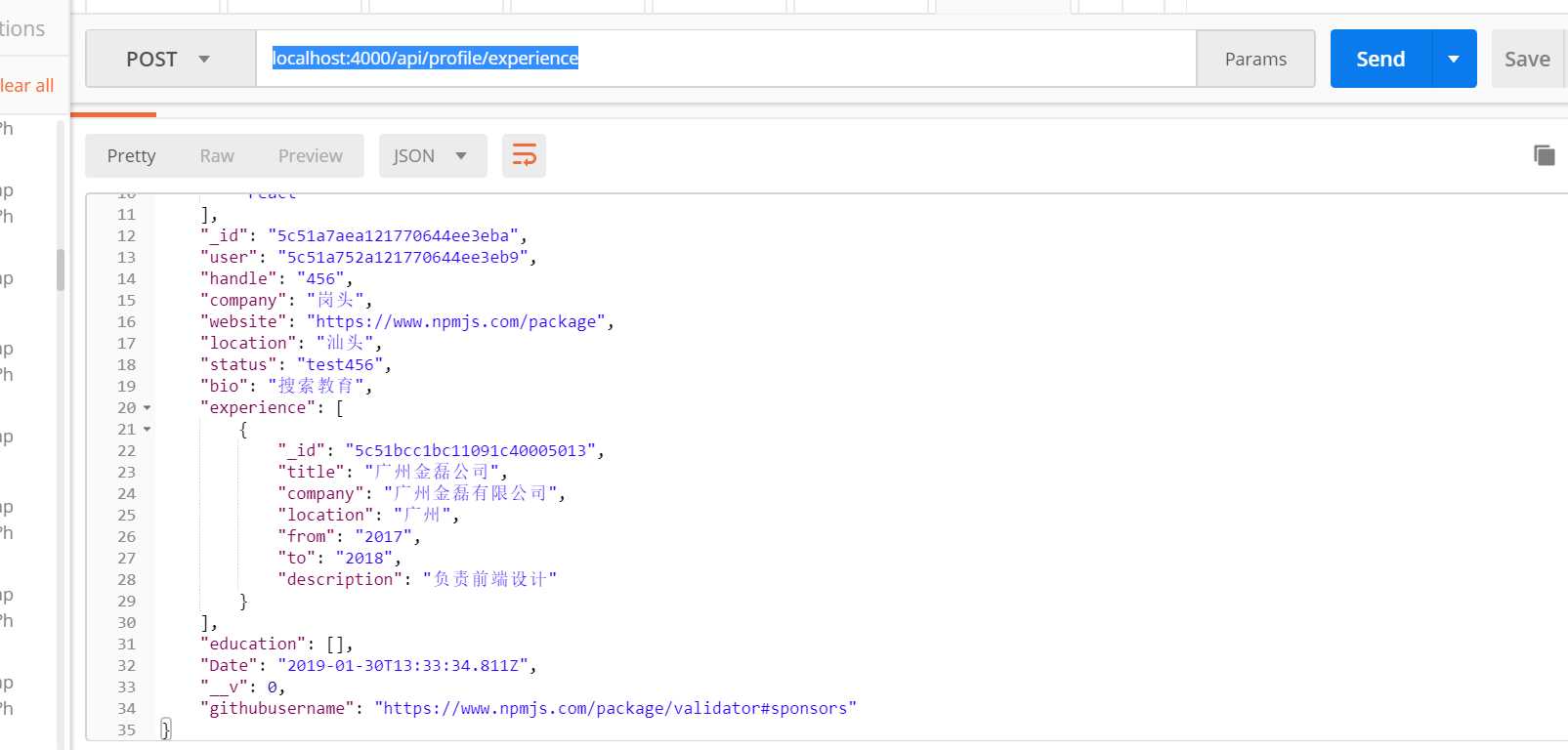The image size is (1568, 750).
Task: Click the sidebar scrollbar thumb
Action: tap(61, 271)
